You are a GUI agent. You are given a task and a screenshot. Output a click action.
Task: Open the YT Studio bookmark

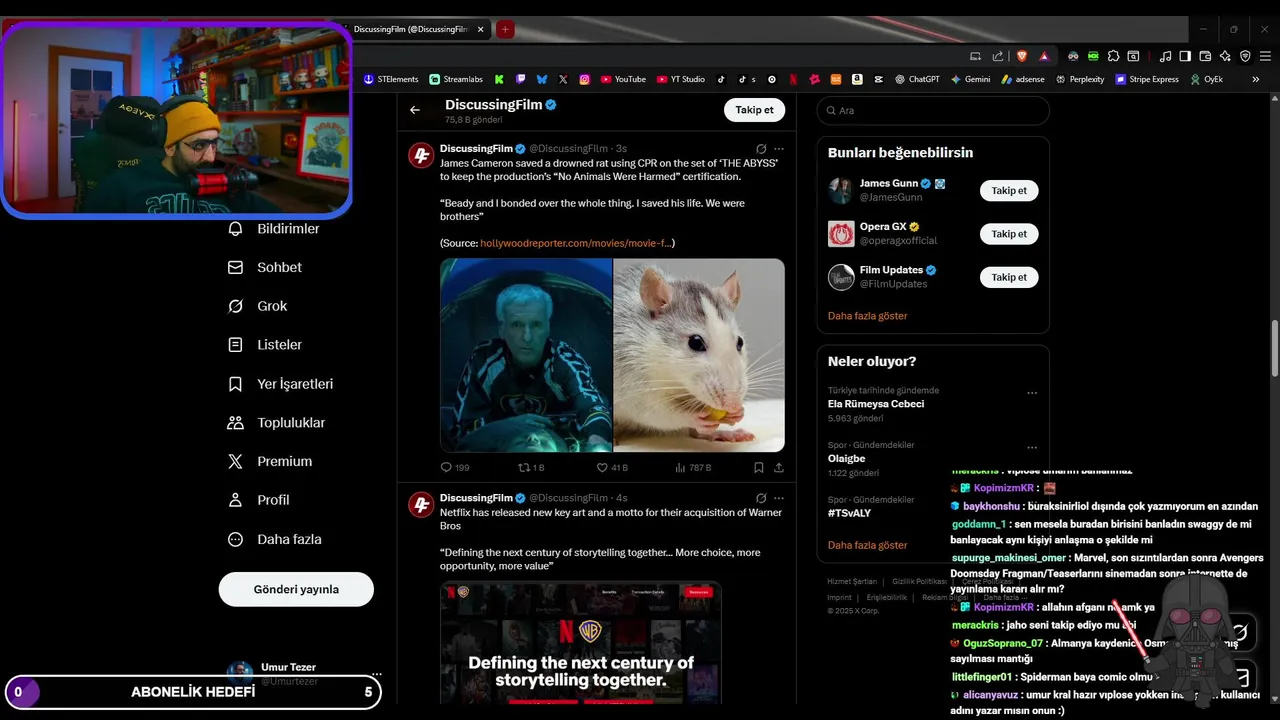click(x=681, y=79)
